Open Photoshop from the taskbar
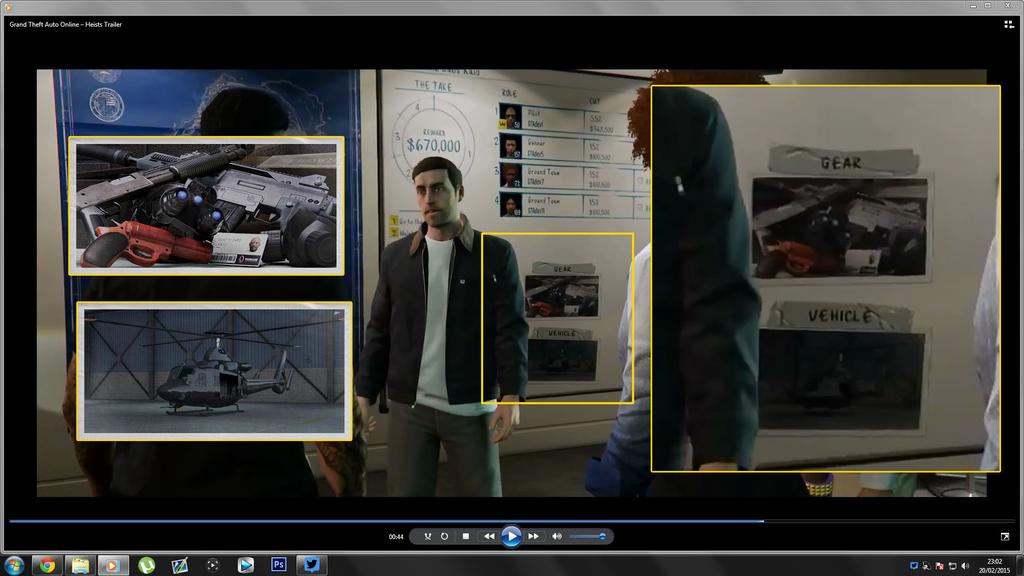This screenshot has width=1024, height=576. click(x=279, y=565)
